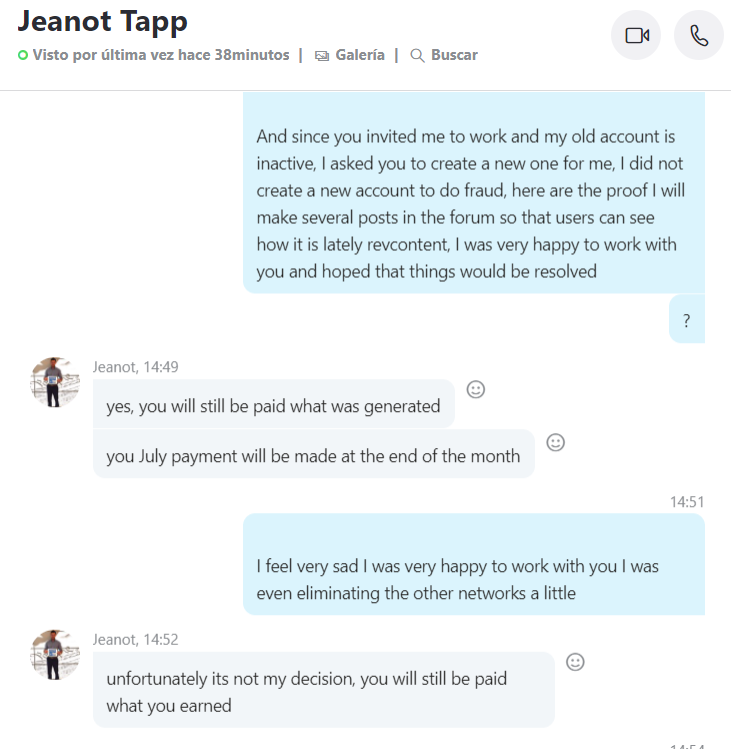
Task: Click the 'Jeanot, 14:52' sender label
Action: [x=136, y=640]
